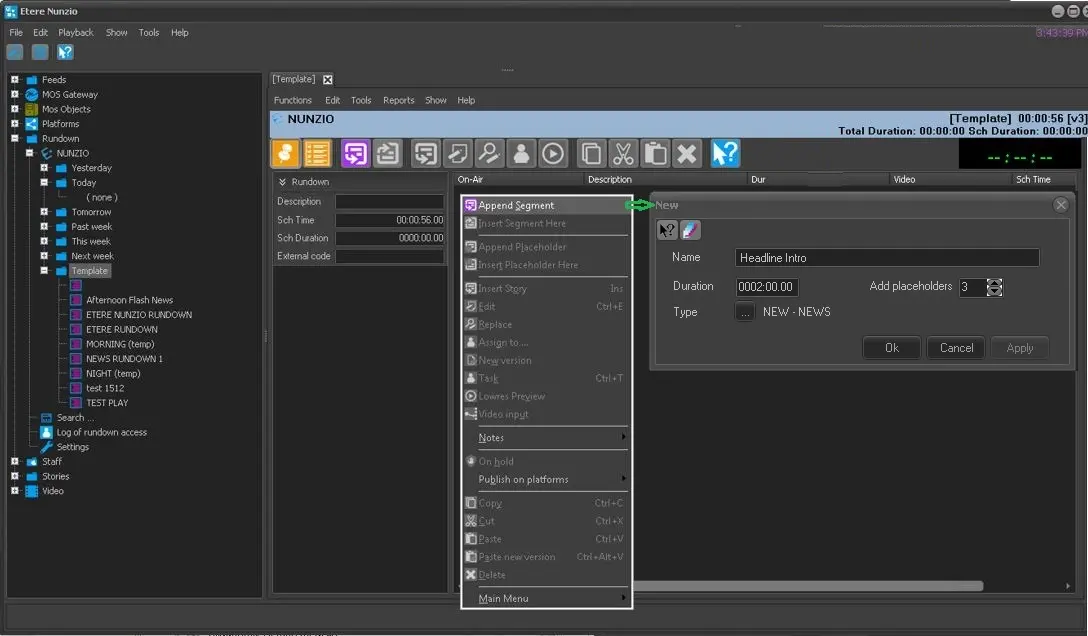Click the X delete icon in the toolbar
Image resolution: width=1088 pixels, height=636 pixels.
686,153
